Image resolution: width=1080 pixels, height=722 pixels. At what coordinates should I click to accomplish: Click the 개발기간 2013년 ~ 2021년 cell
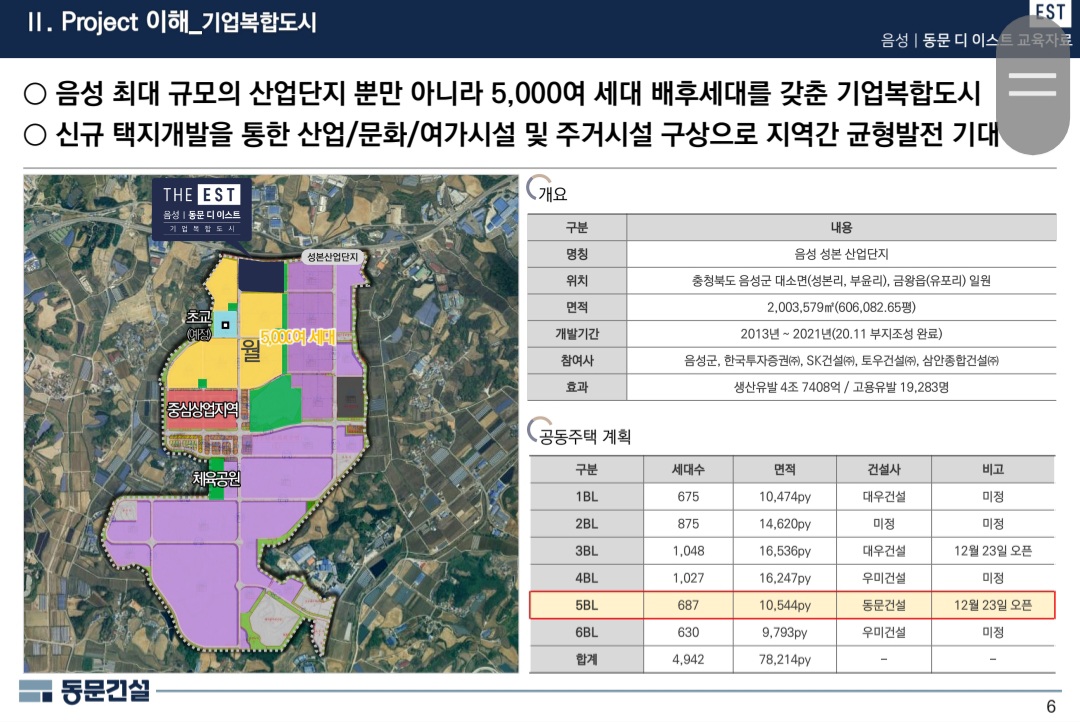click(841, 334)
